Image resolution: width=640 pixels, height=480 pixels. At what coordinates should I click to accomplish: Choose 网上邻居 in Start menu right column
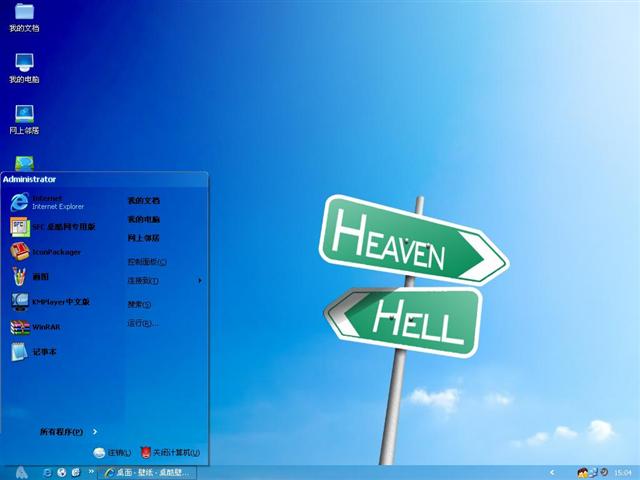144,238
